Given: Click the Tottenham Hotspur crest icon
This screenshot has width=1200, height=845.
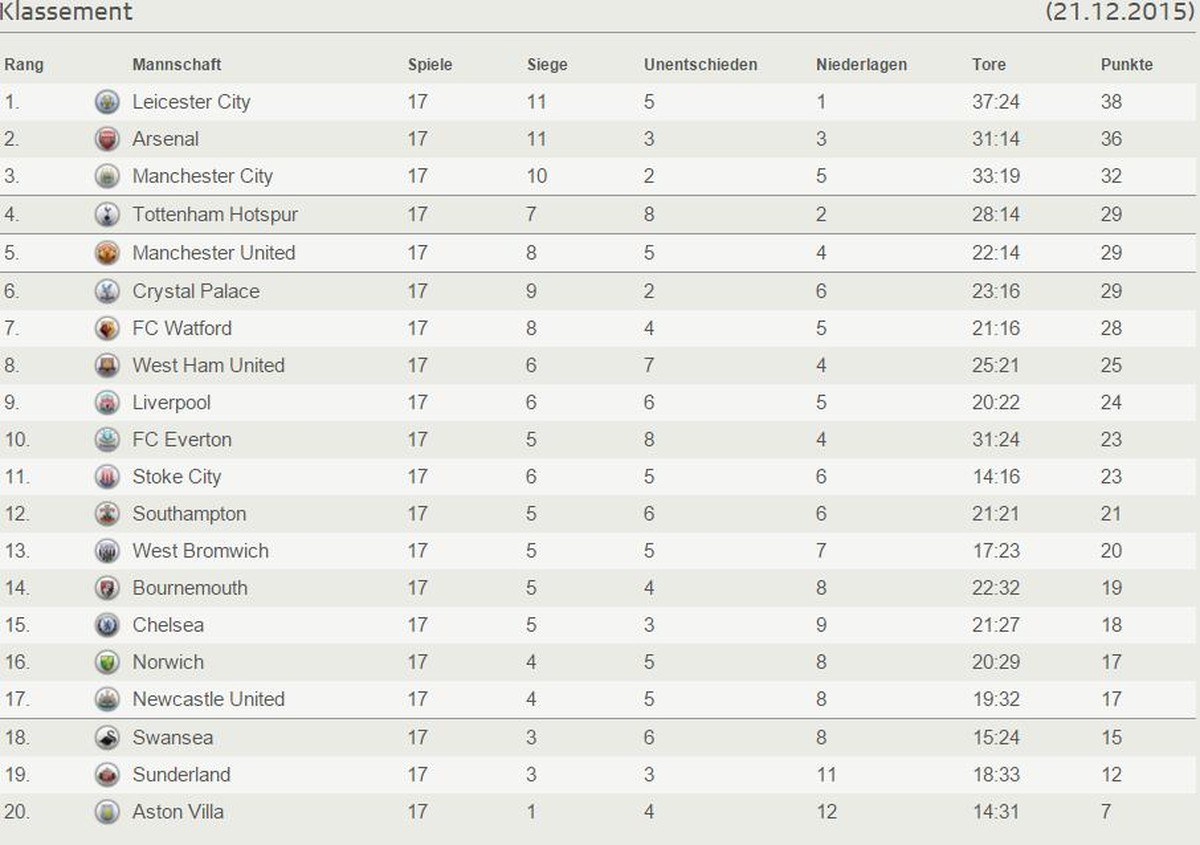Looking at the screenshot, I should click(107, 214).
